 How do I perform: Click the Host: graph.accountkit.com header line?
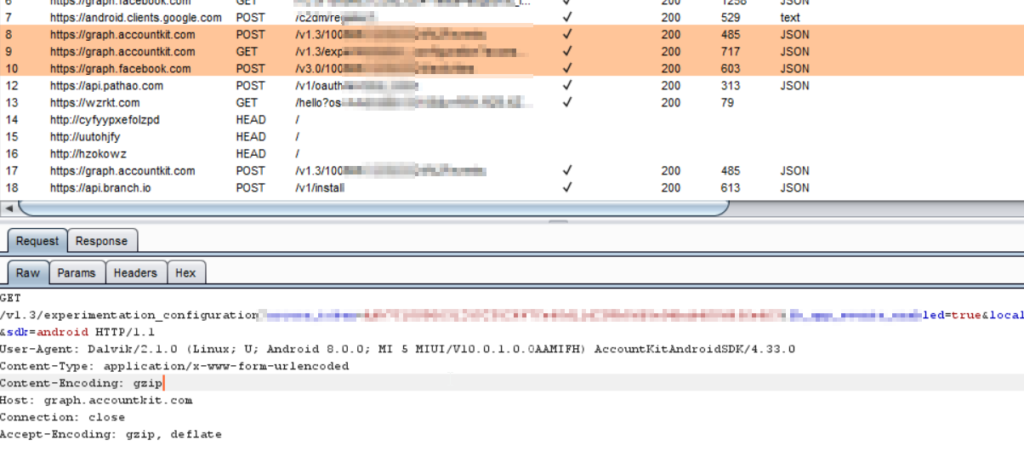(x=96, y=400)
